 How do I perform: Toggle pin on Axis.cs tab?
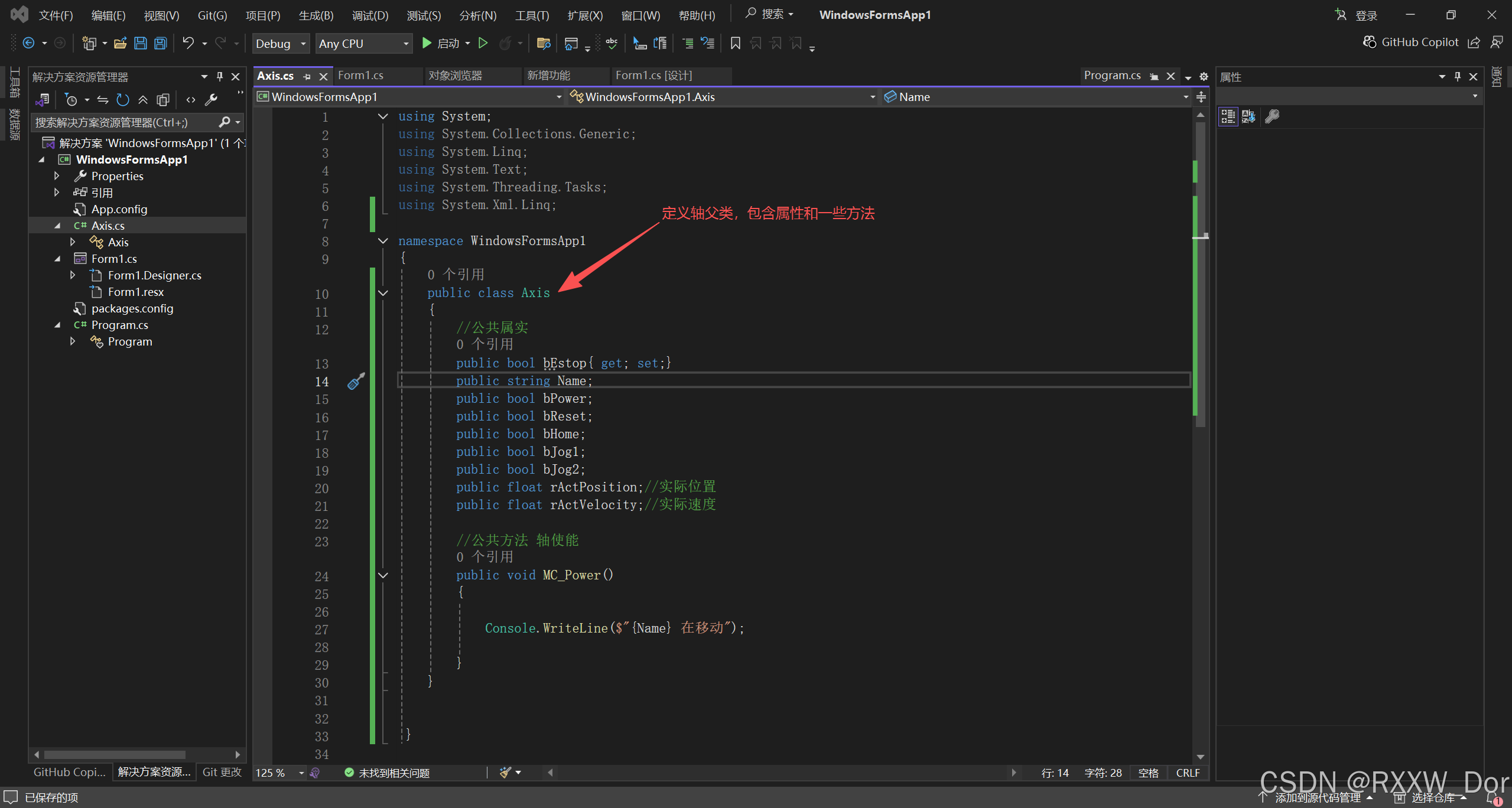pyautogui.click(x=307, y=76)
